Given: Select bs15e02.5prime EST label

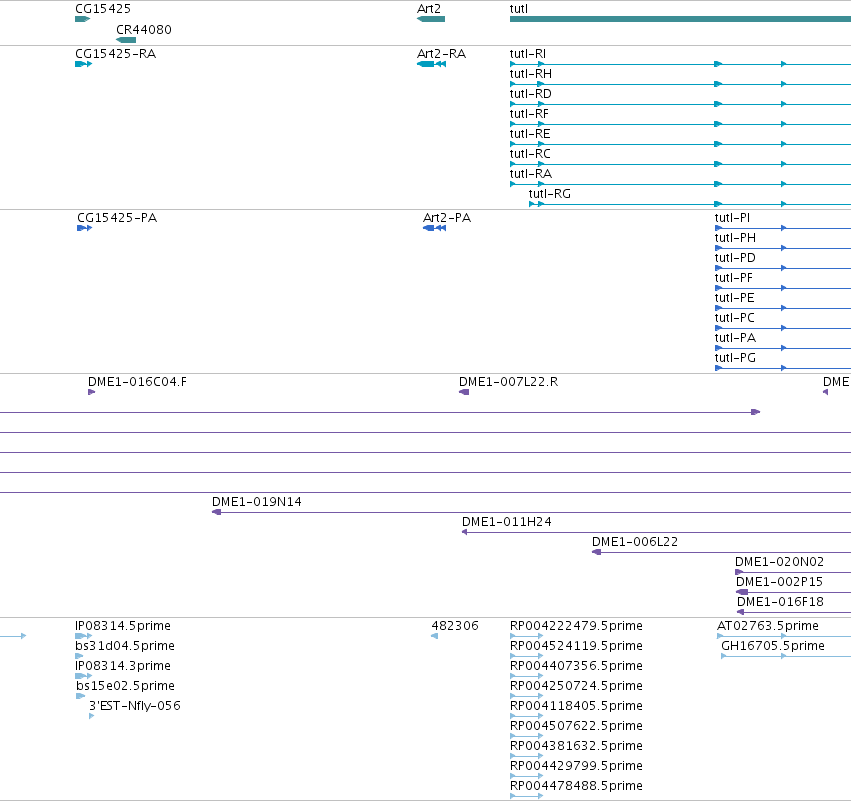Looking at the screenshot, I should click(125, 687).
